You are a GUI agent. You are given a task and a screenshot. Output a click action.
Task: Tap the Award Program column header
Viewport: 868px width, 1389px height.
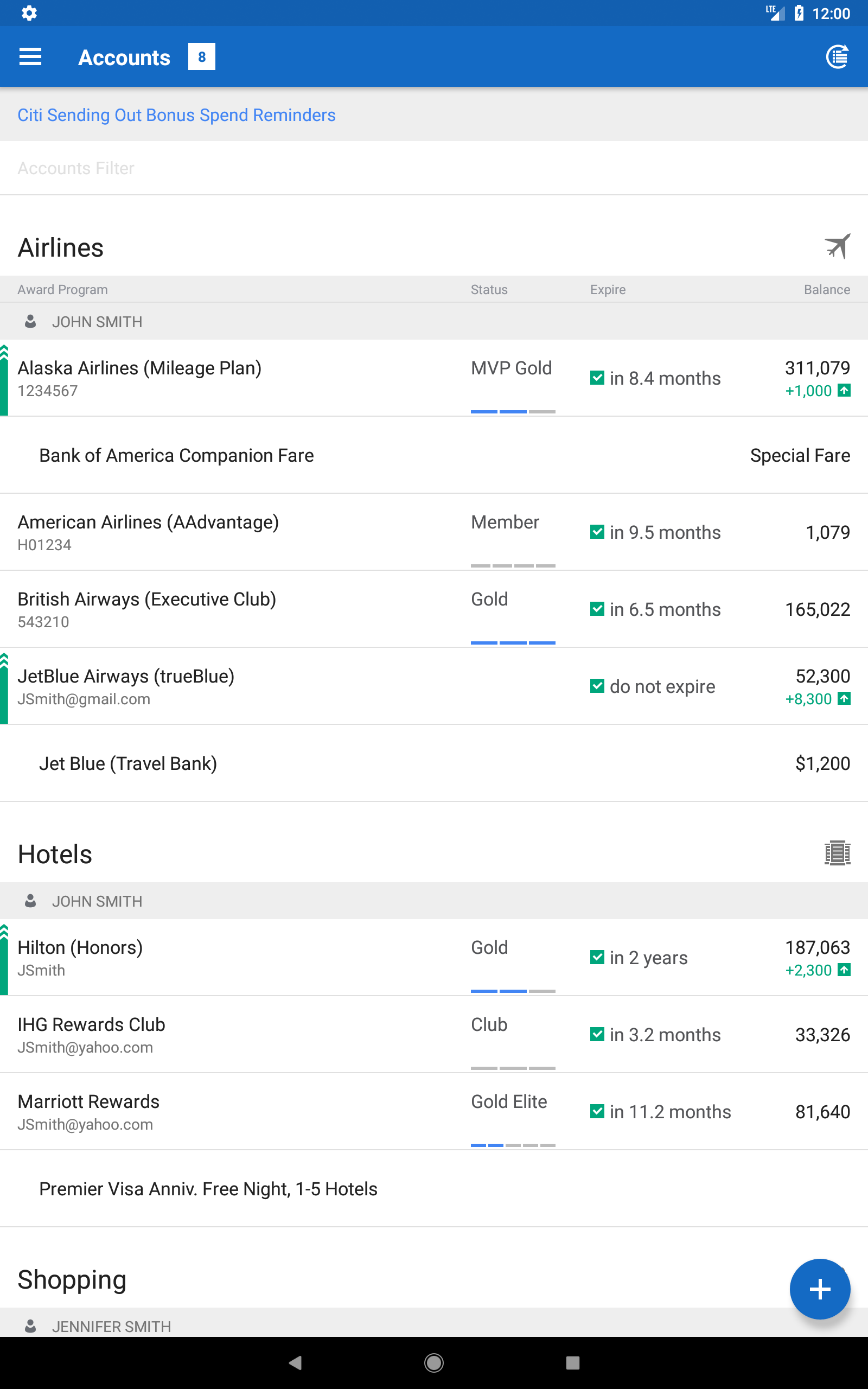(x=62, y=289)
